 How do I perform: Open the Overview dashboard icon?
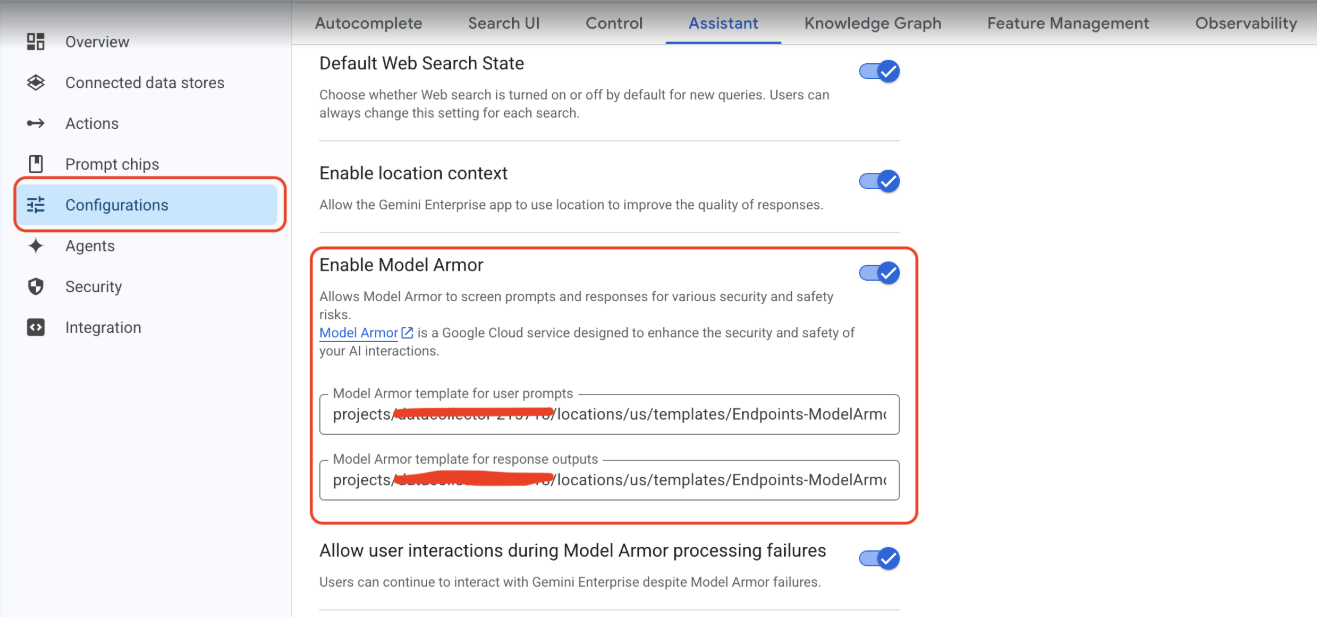[x=36, y=42]
